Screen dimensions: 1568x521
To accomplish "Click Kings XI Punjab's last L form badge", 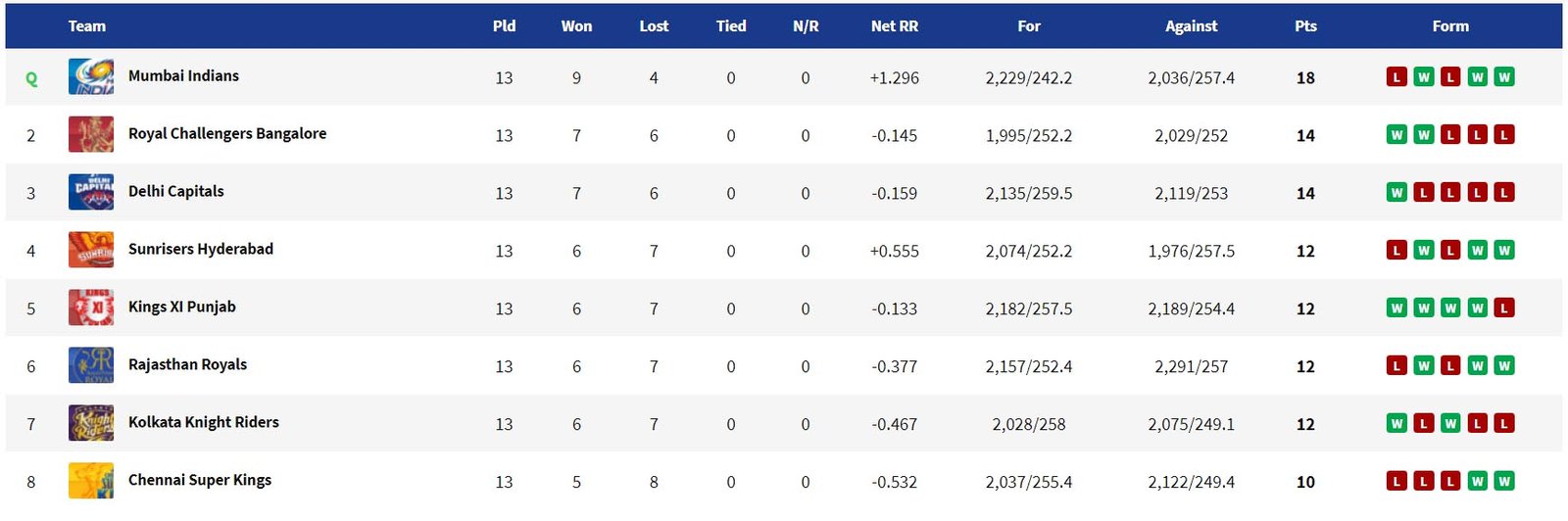I will 1504,308.
